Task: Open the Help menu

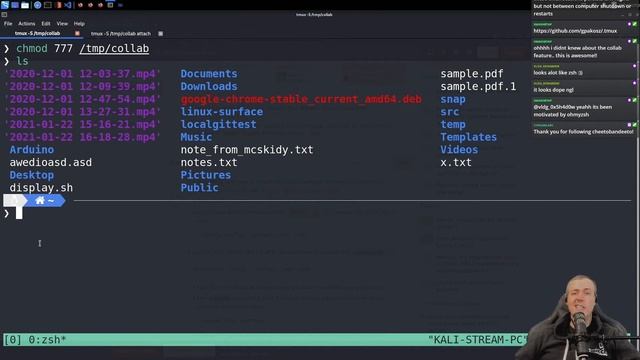Action: tap(79, 24)
